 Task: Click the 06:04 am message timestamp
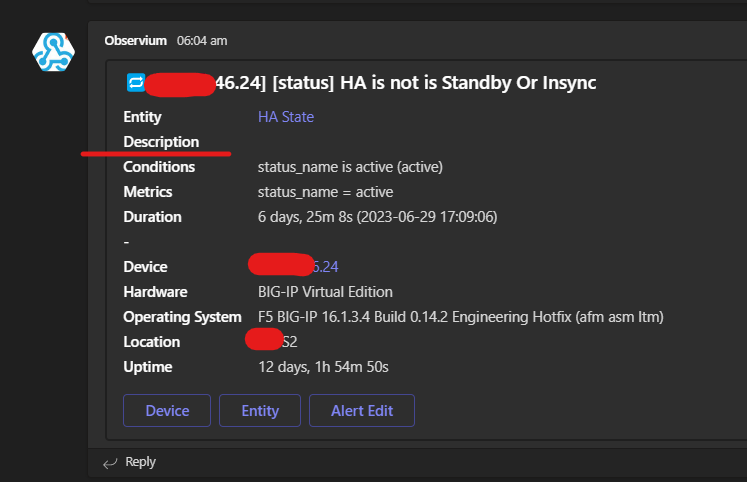(202, 41)
